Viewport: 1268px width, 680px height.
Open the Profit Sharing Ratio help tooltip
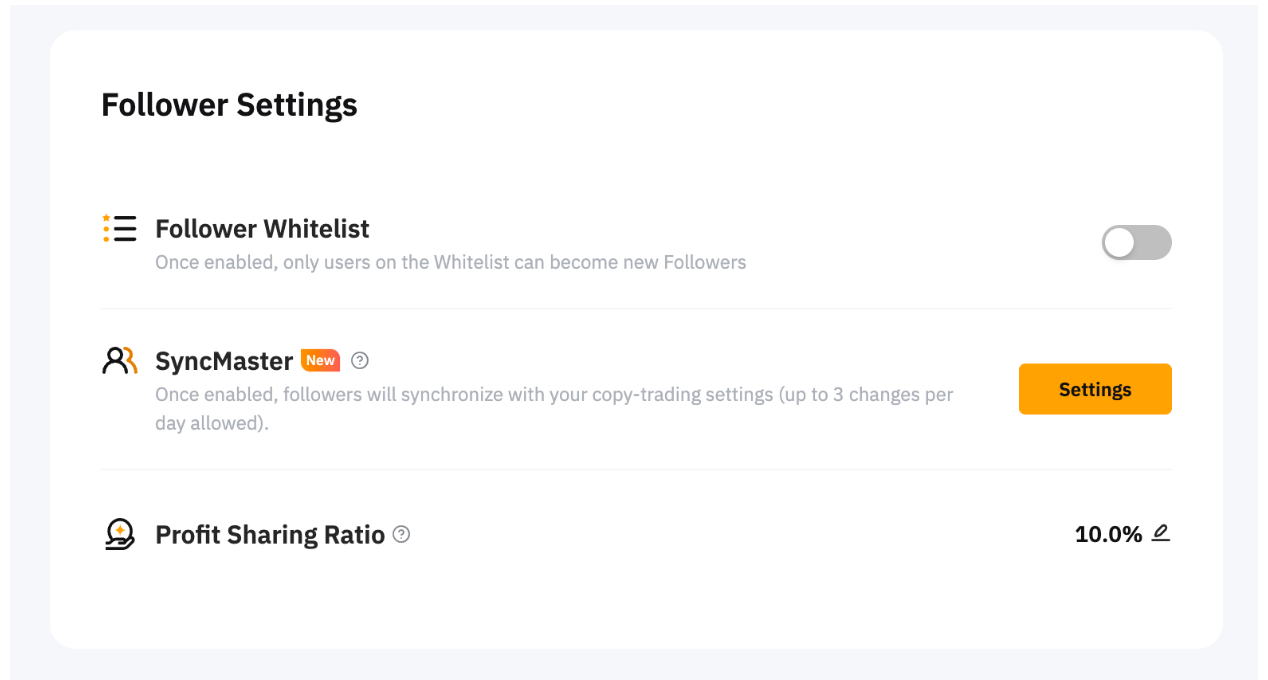[401, 534]
